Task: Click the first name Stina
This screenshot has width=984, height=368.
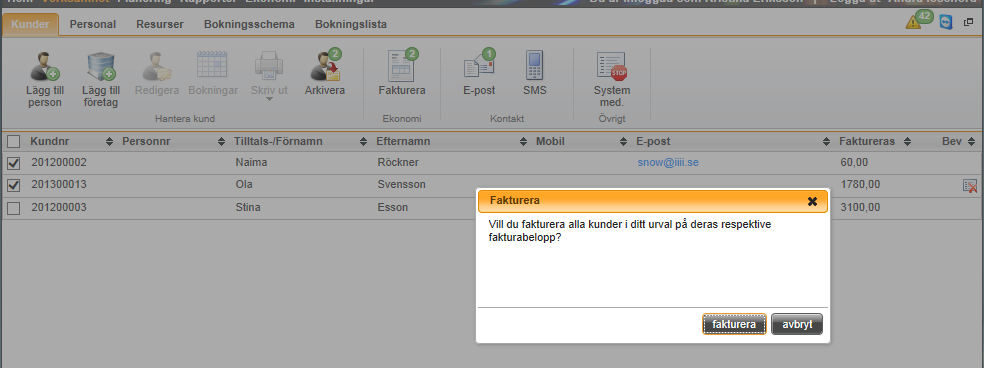Action: [x=248, y=207]
